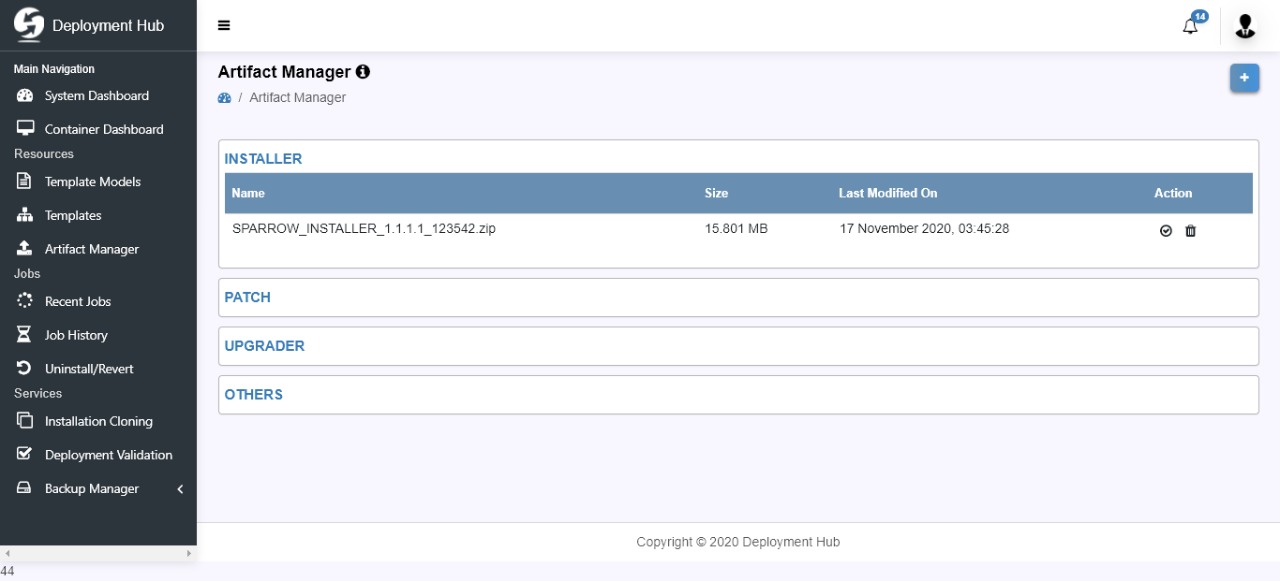Expand the UPGRADER section
This screenshot has width=1280, height=581.
tap(265, 346)
